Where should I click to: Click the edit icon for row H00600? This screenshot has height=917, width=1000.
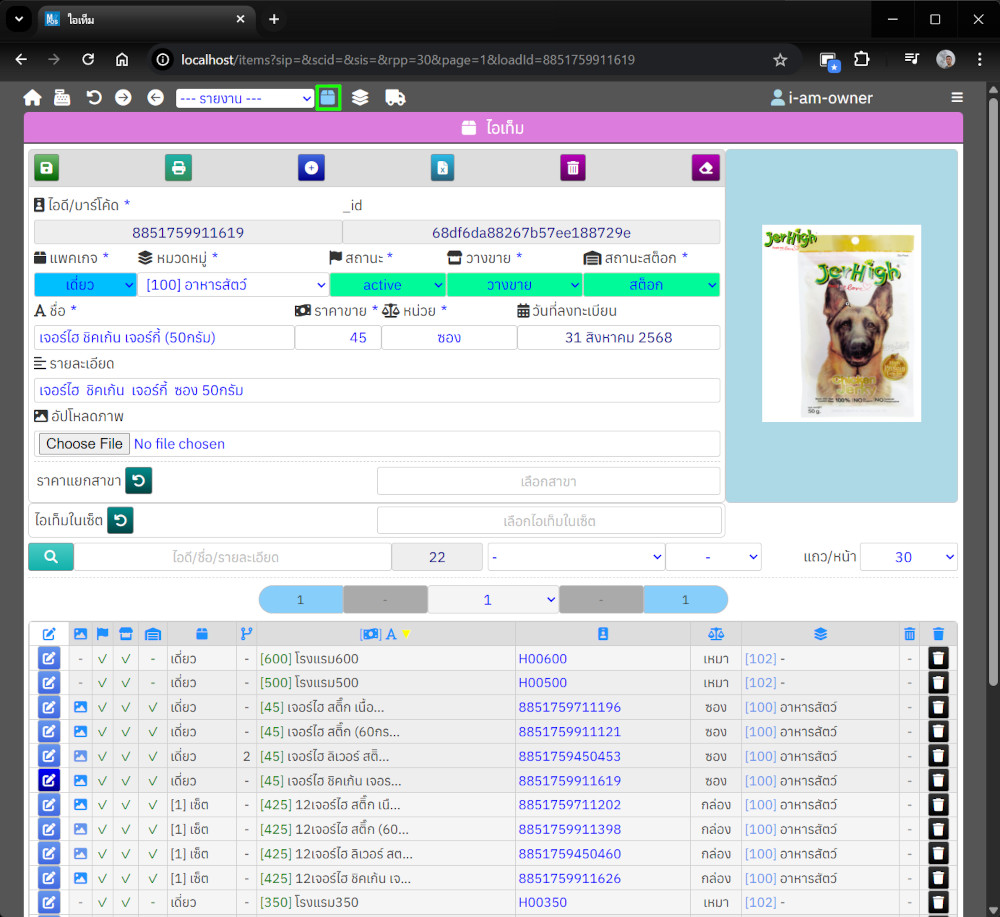click(x=49, y=659)
